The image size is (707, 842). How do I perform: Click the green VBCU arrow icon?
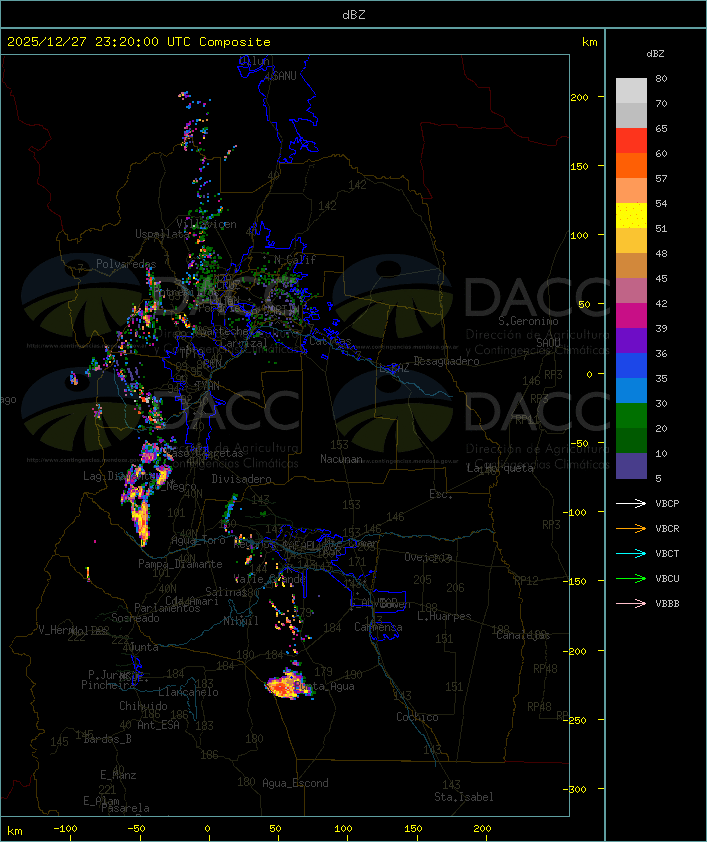click(x=631, y=578)
